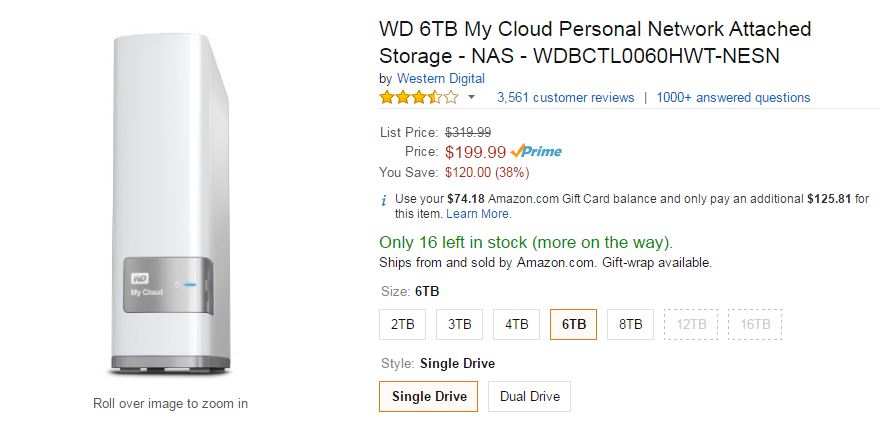The height and width of the screenshot is (427, 893).
Task: Click the Learn More gift card link
Action: coord(479,214)
